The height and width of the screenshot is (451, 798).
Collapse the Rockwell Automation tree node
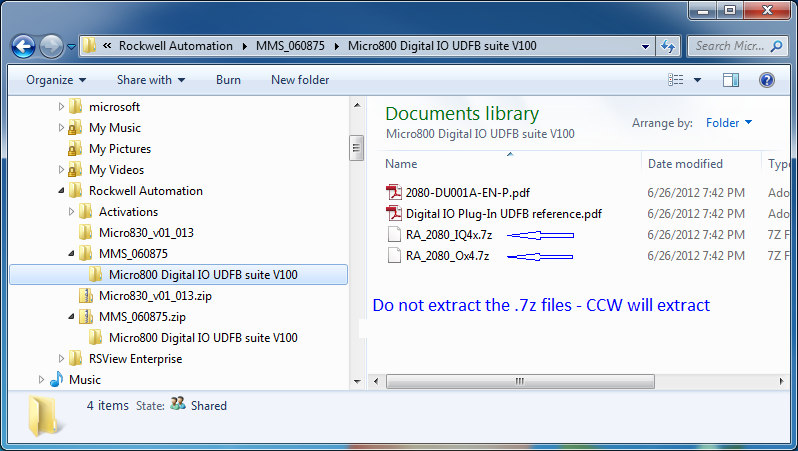click(x=62, y=191)
